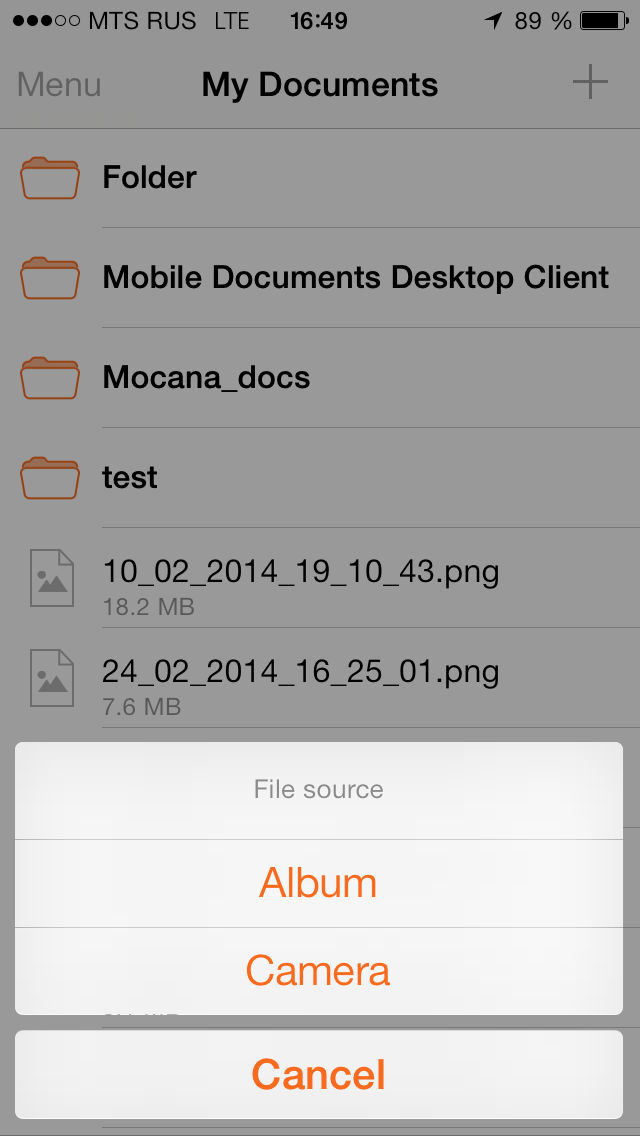Tap the image icon for 10_02_2014_19_10_43.png
640x1136 pixels.
pyautogui.click(x=51, y=577)
